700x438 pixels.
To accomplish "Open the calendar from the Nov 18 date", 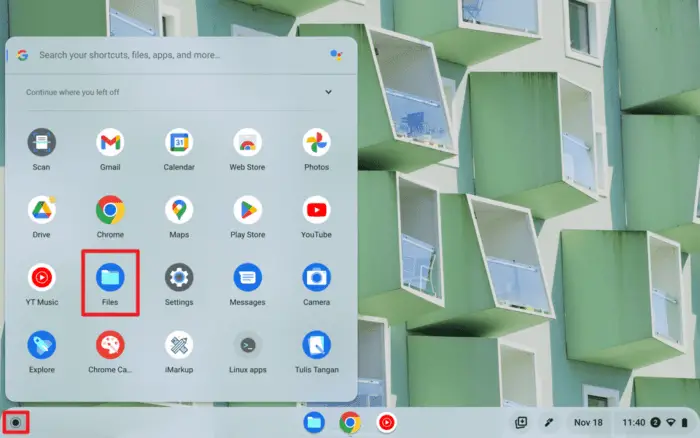I will 588,422.
